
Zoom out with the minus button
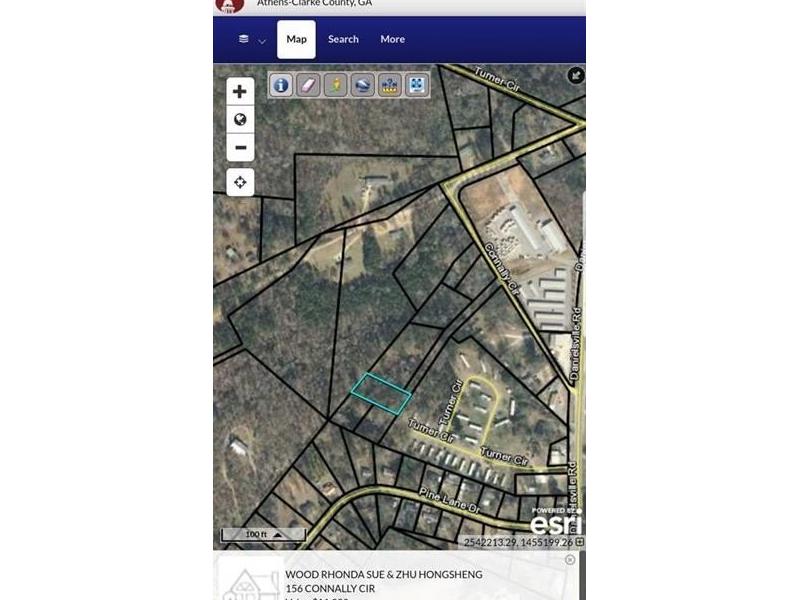click(x=240, y=147)
